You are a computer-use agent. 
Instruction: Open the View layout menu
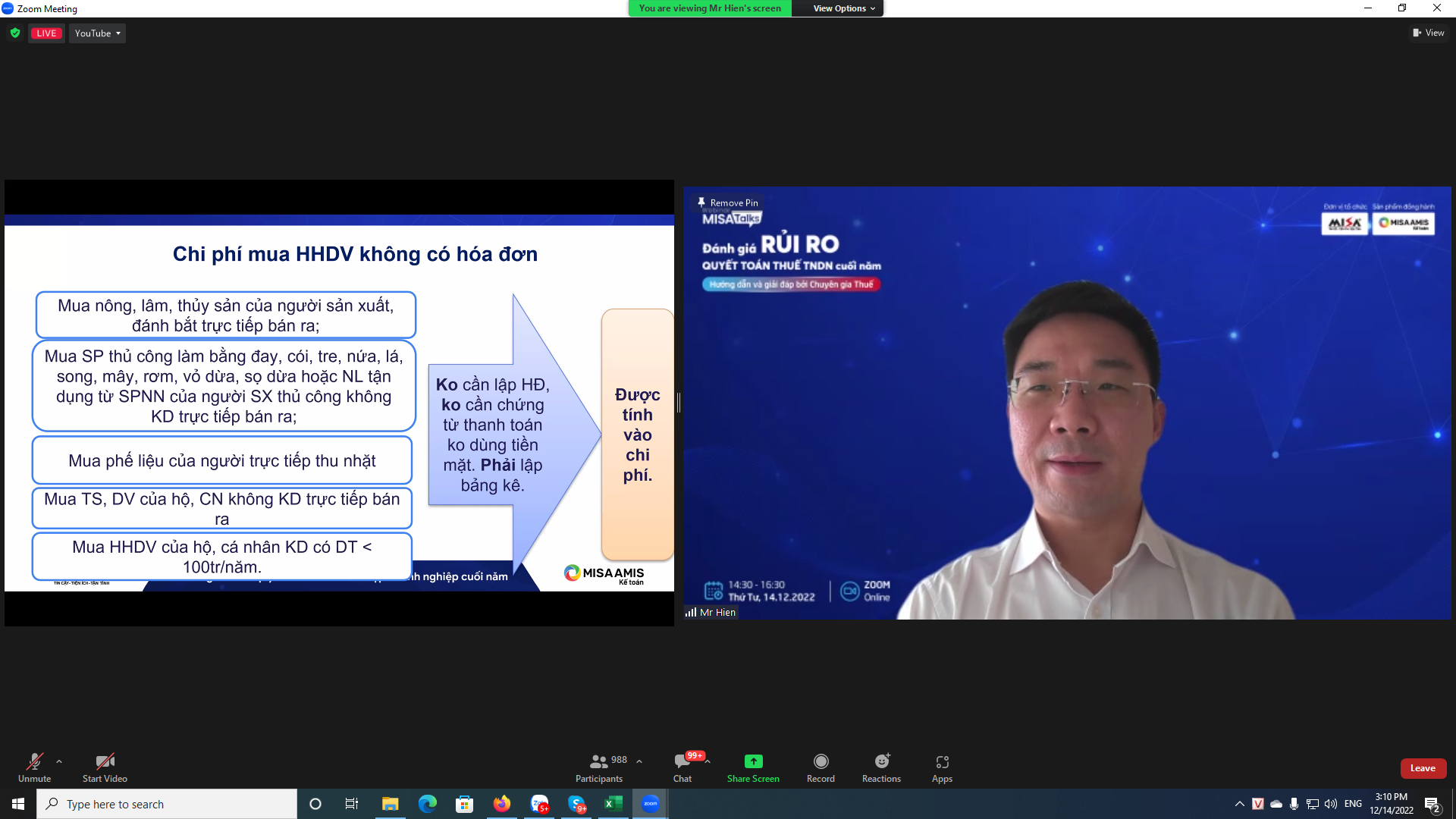(1429, 33)
